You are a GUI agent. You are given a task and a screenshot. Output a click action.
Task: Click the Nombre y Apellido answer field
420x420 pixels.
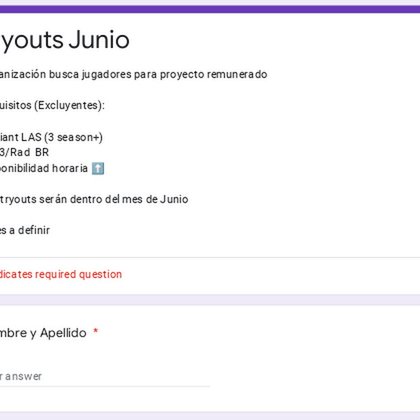click(x=105, y=377)
